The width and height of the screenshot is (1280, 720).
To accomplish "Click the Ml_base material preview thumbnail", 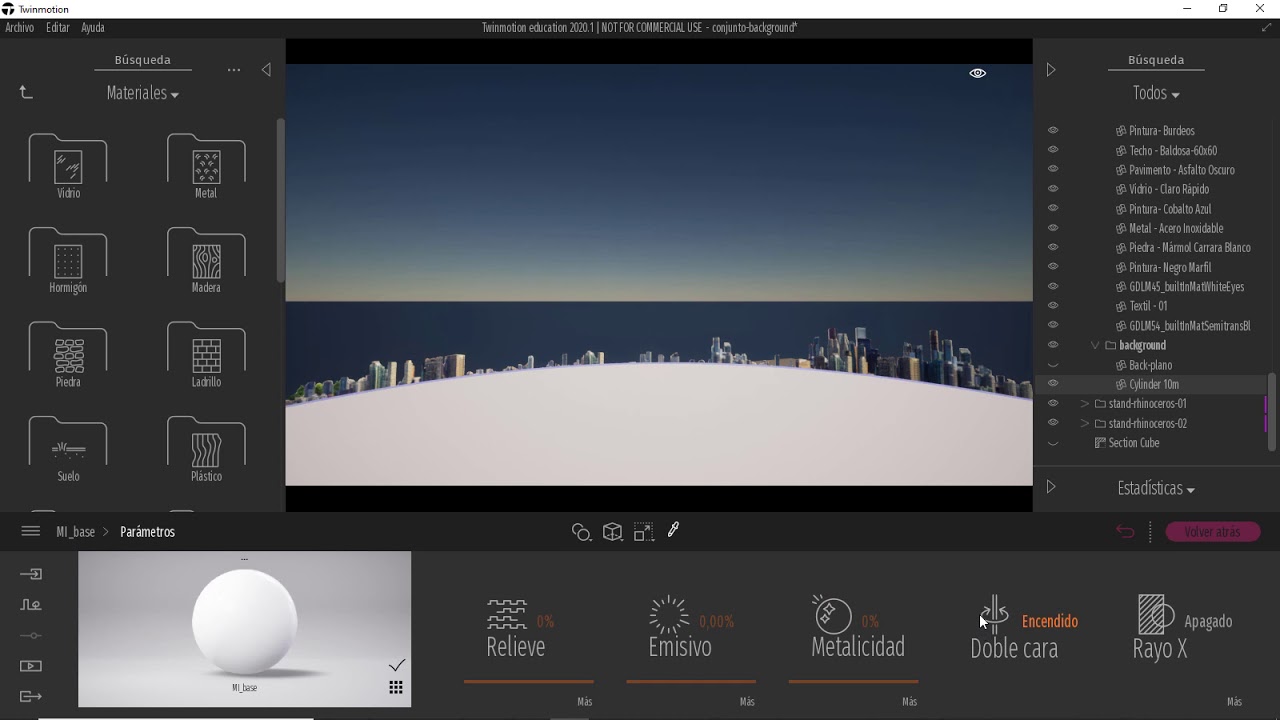I will [x=244, y=629].
